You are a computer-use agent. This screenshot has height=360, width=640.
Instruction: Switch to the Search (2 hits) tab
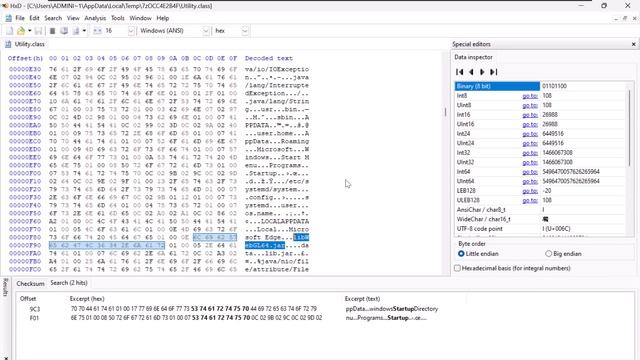point(69,283)
